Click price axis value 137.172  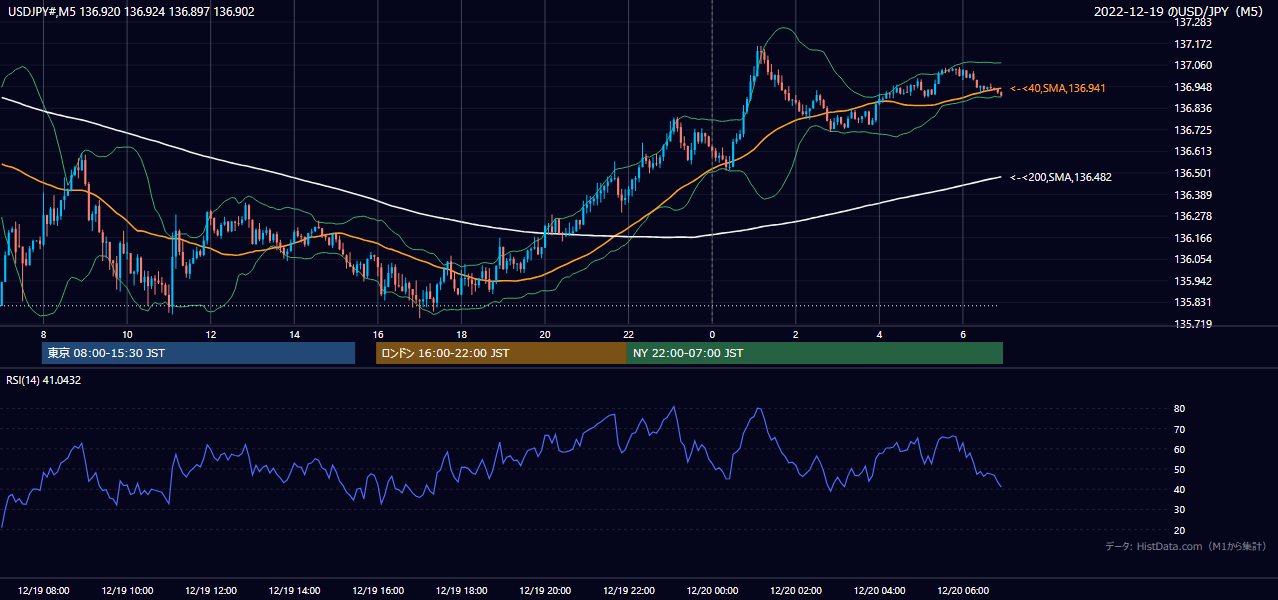click(1192, 44)
